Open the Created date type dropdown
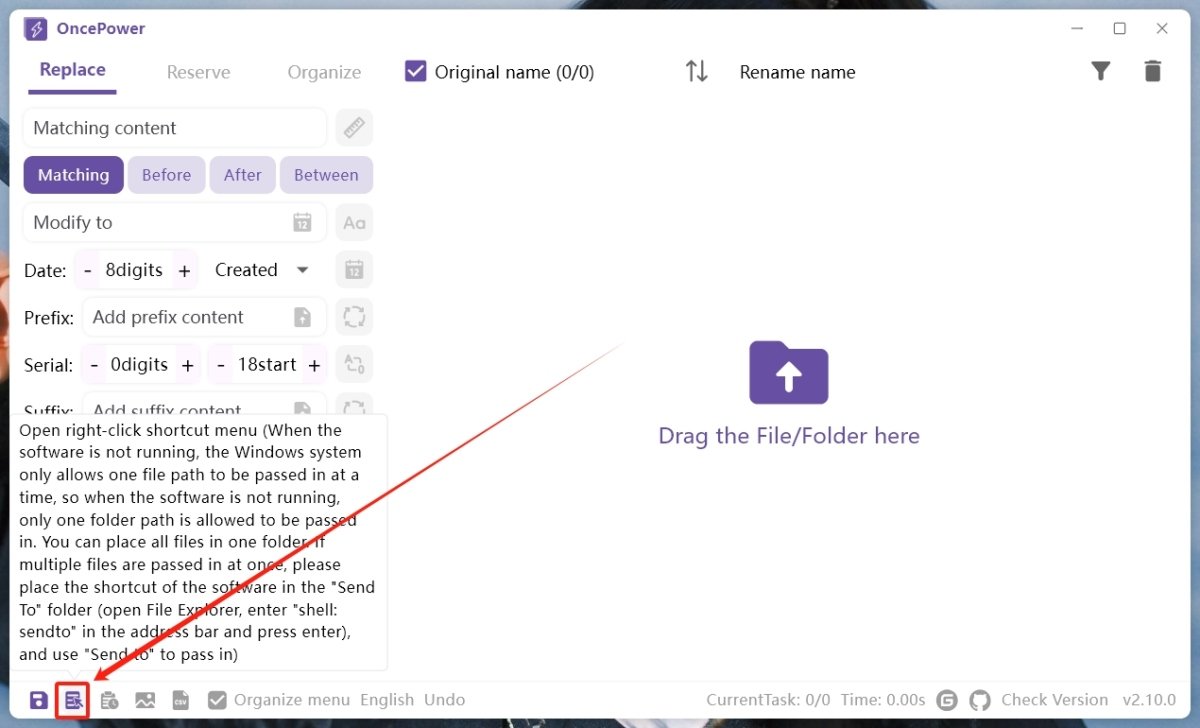The width and height of the screenshot is (1200, 728). 262,270
